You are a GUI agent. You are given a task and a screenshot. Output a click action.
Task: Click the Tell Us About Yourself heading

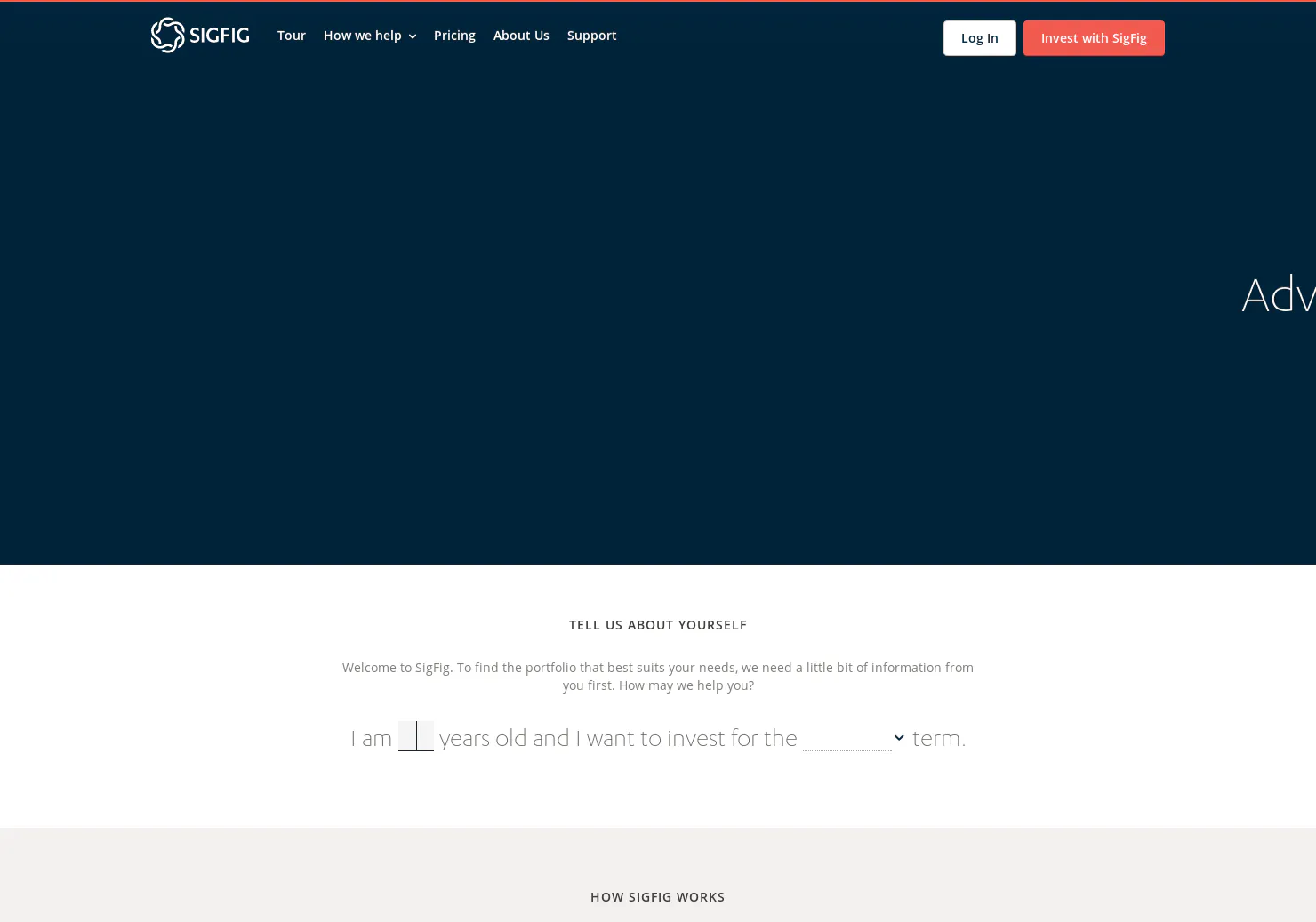coord(658,625)
